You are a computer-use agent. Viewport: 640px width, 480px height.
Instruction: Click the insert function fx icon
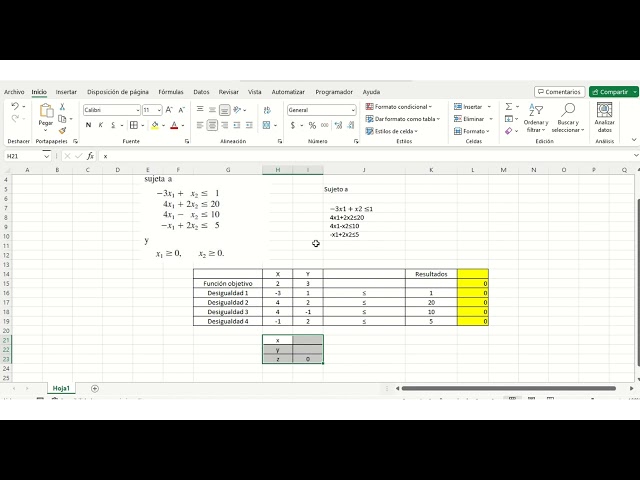click(90, 156)
